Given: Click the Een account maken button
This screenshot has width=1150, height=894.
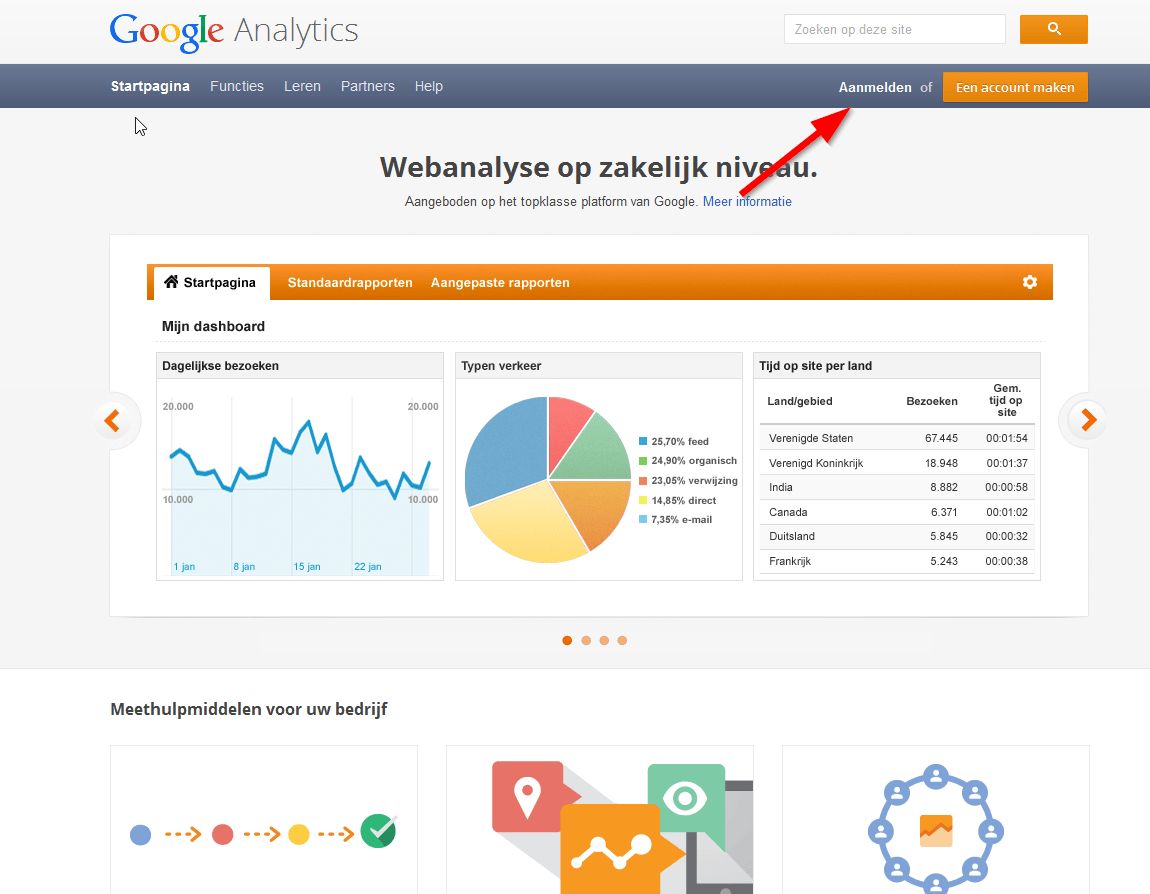Looking at the screenshot, I should coord(1015,87).
